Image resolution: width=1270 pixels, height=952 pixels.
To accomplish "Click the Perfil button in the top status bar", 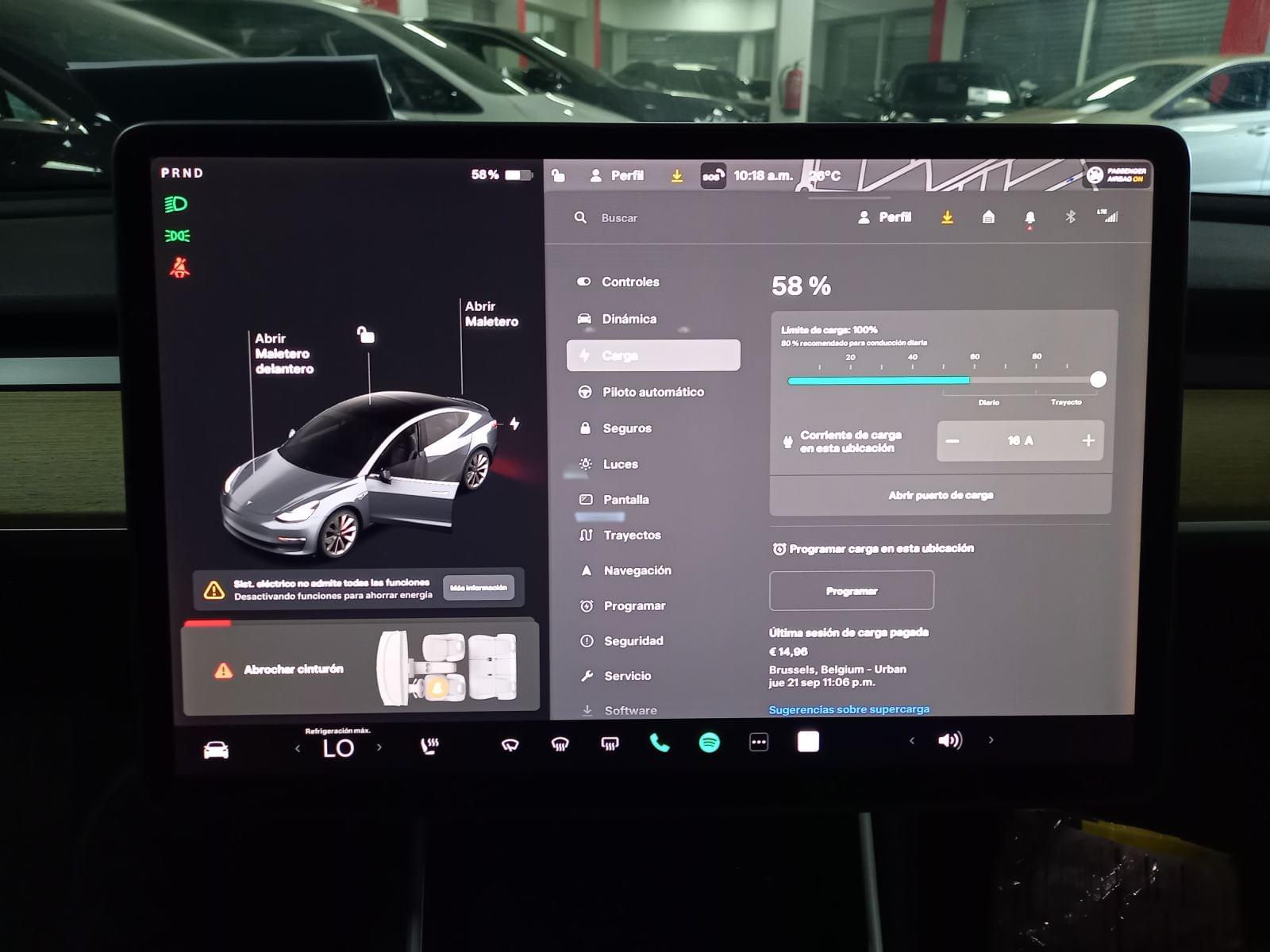I will coord(618,175).
